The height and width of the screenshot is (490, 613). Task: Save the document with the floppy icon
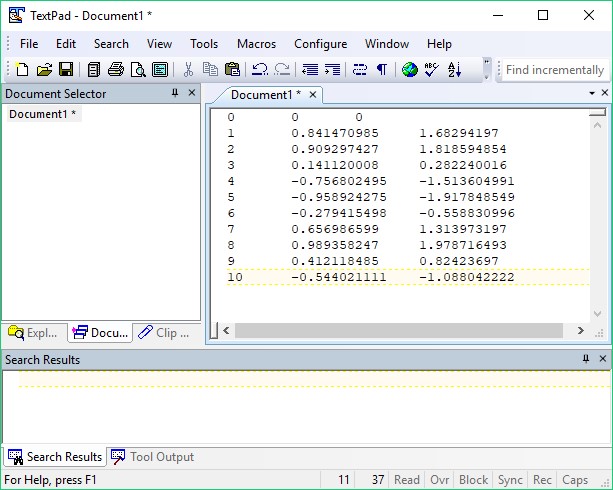coord(66,70)
